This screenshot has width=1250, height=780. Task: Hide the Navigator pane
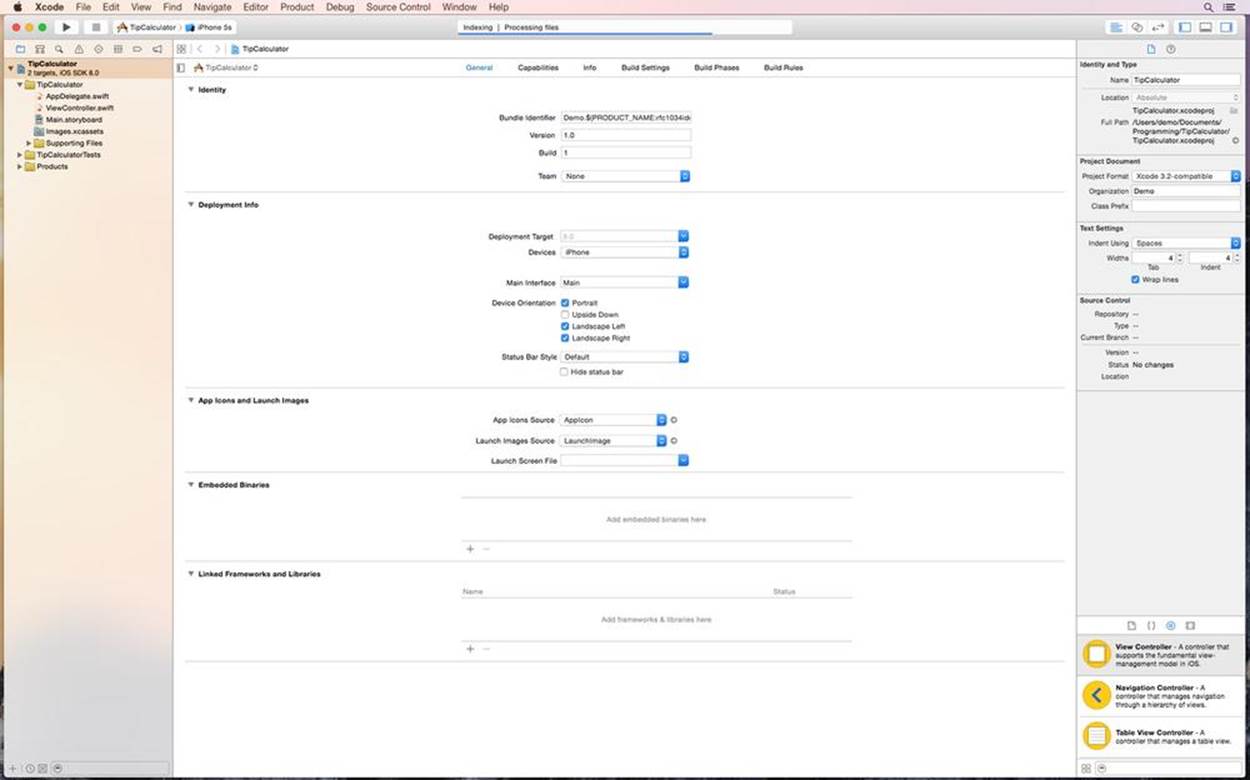1185,27
